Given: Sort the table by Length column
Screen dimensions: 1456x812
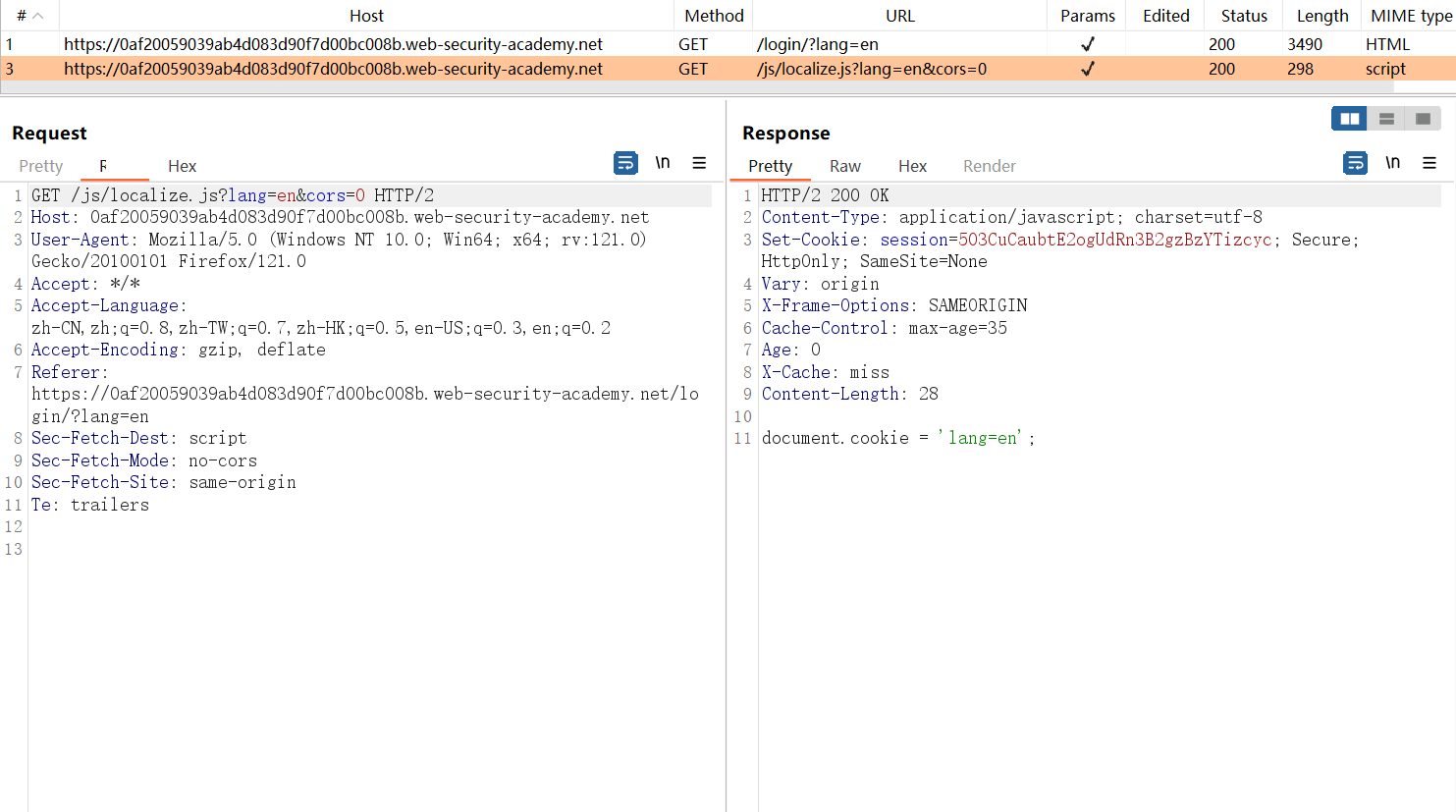Looking at the screenshot, I should tap(1321, 16).
